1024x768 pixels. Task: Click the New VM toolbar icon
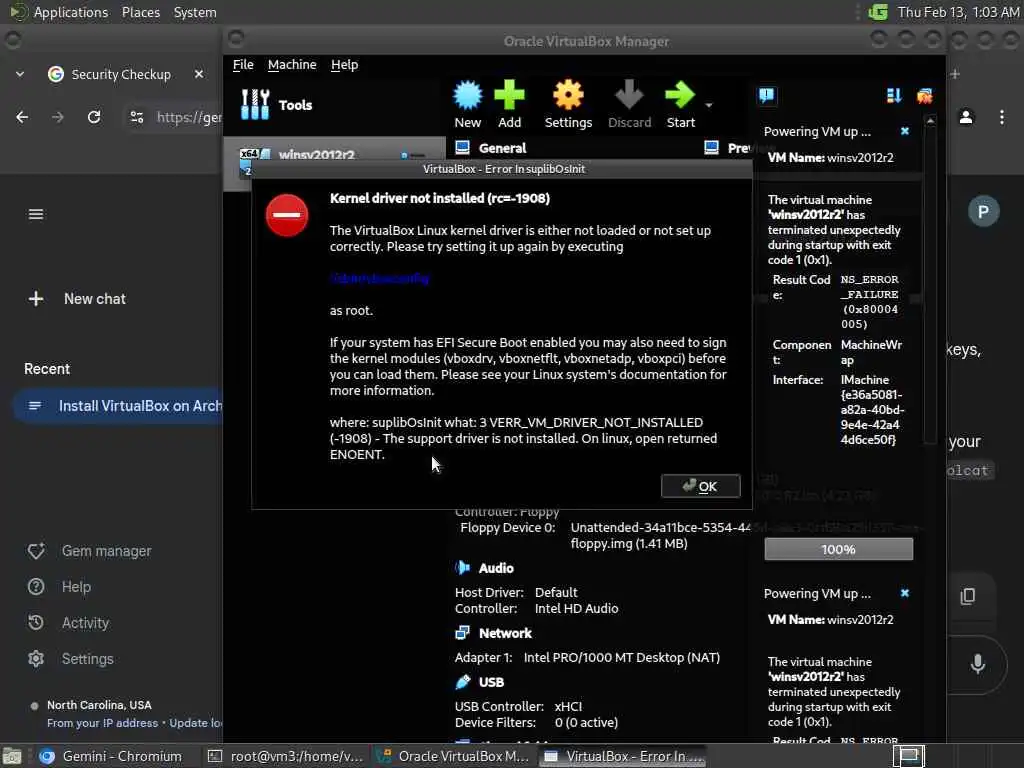click(x=468, y=104)
